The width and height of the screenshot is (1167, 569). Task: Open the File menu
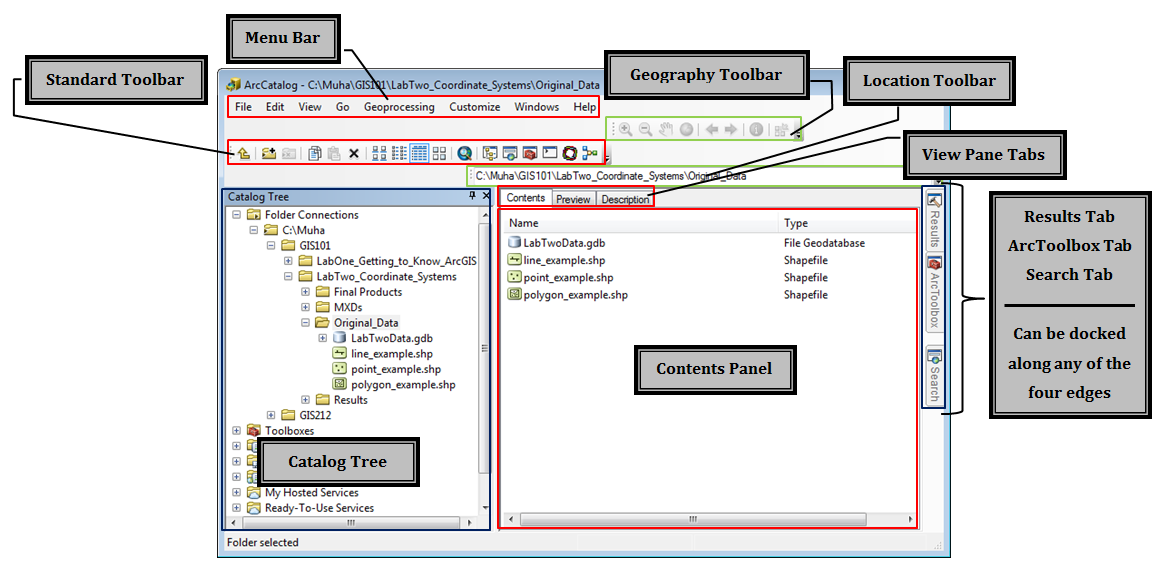point(243,107)
